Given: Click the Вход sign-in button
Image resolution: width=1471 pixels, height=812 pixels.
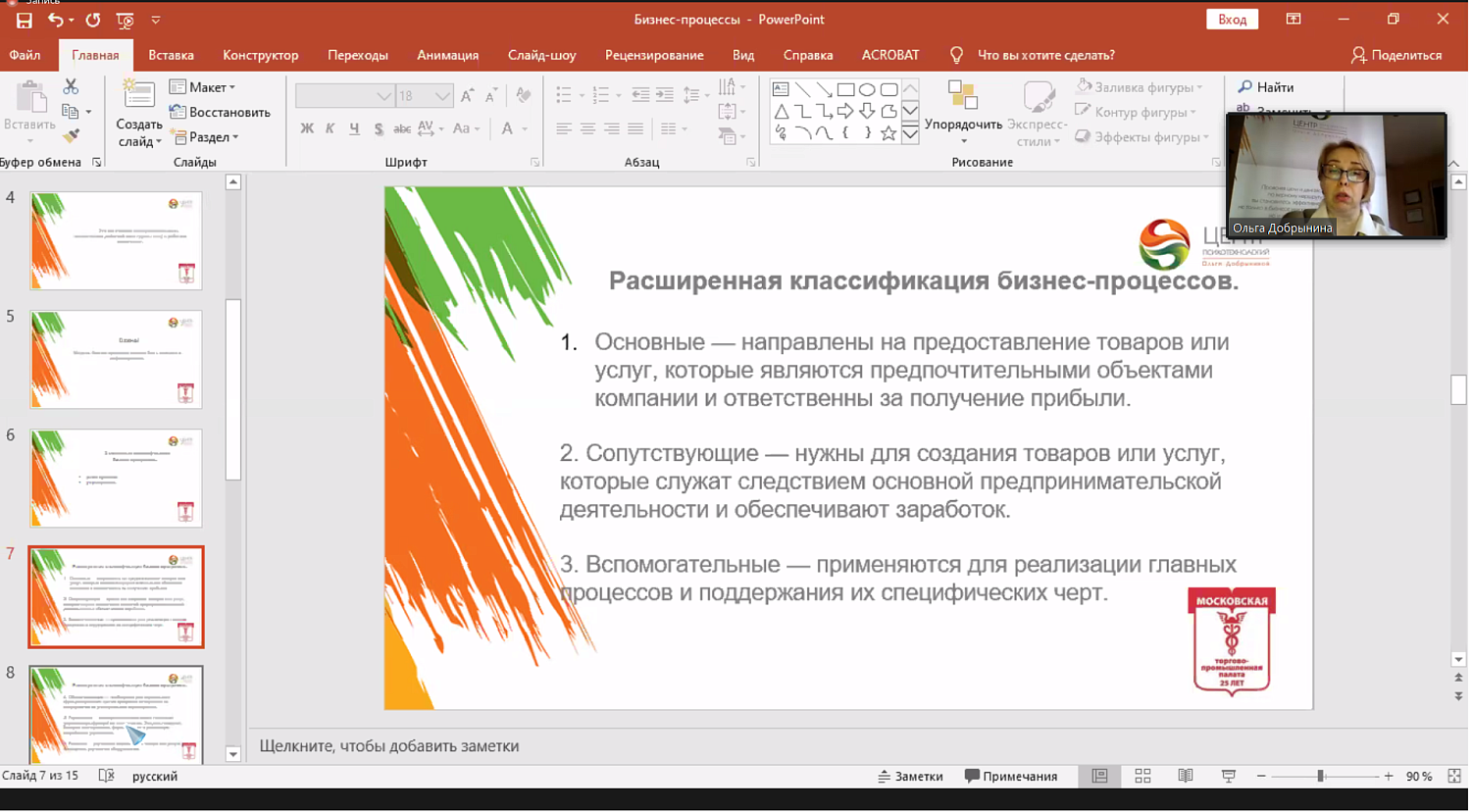Looking at the screenshot, I should [1232, 20].
